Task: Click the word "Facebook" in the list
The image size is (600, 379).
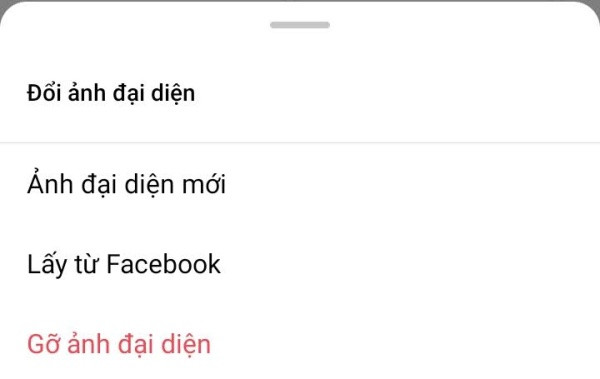Action: tap(163, 264)
